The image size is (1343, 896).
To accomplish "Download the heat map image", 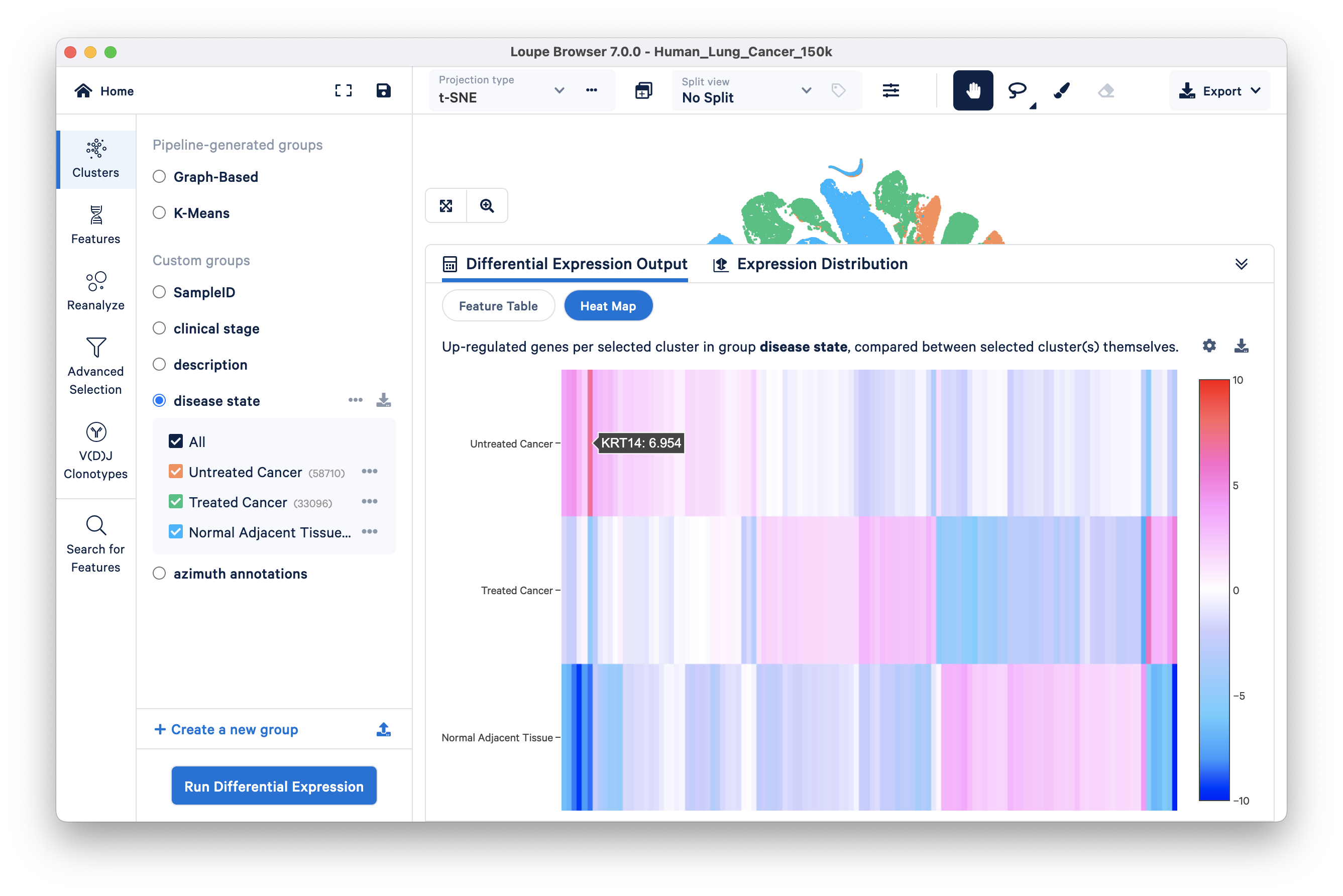I will [x=1241, y=346].
